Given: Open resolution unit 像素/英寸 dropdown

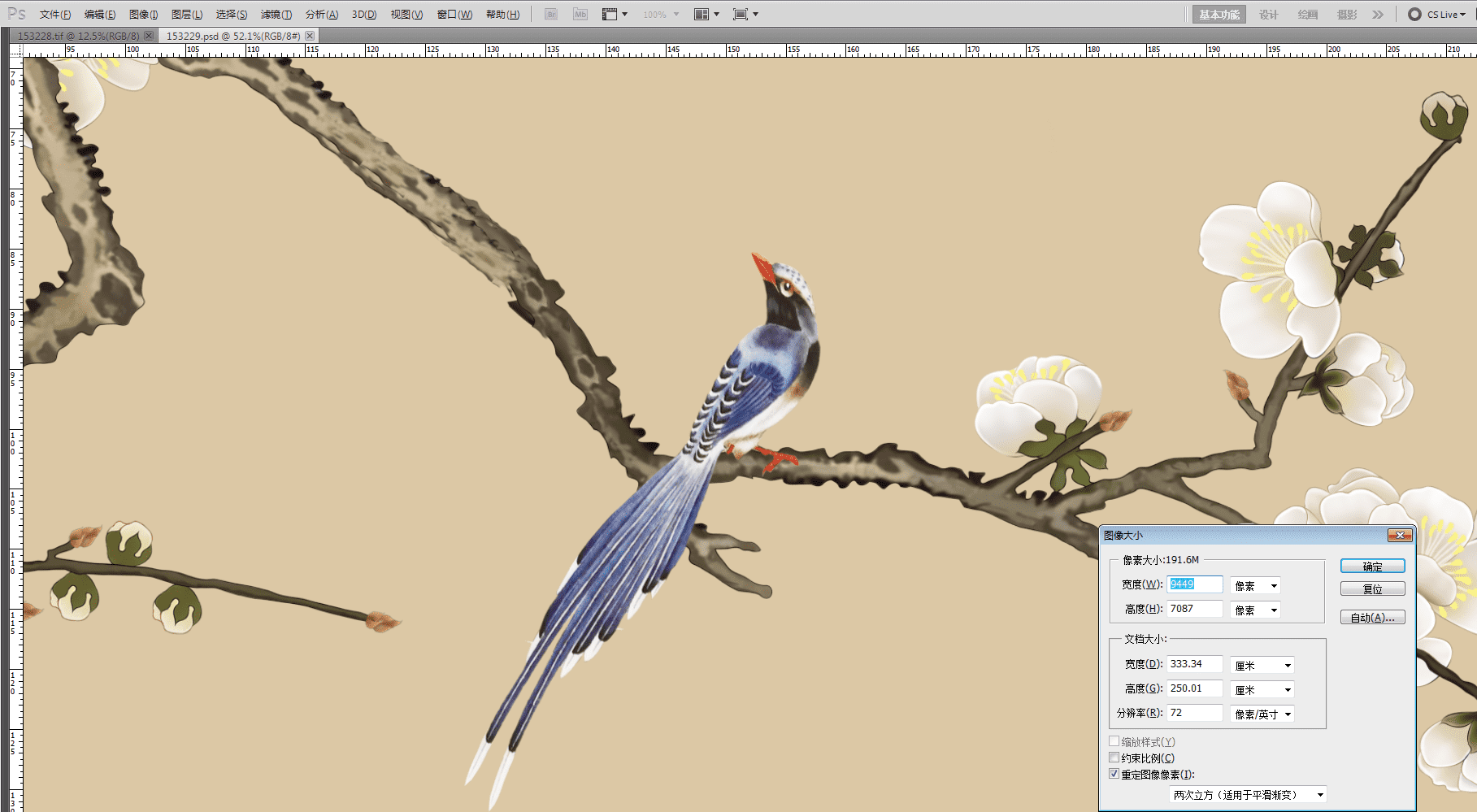Looking at the screenshot, I should (x=1262, y=714).
